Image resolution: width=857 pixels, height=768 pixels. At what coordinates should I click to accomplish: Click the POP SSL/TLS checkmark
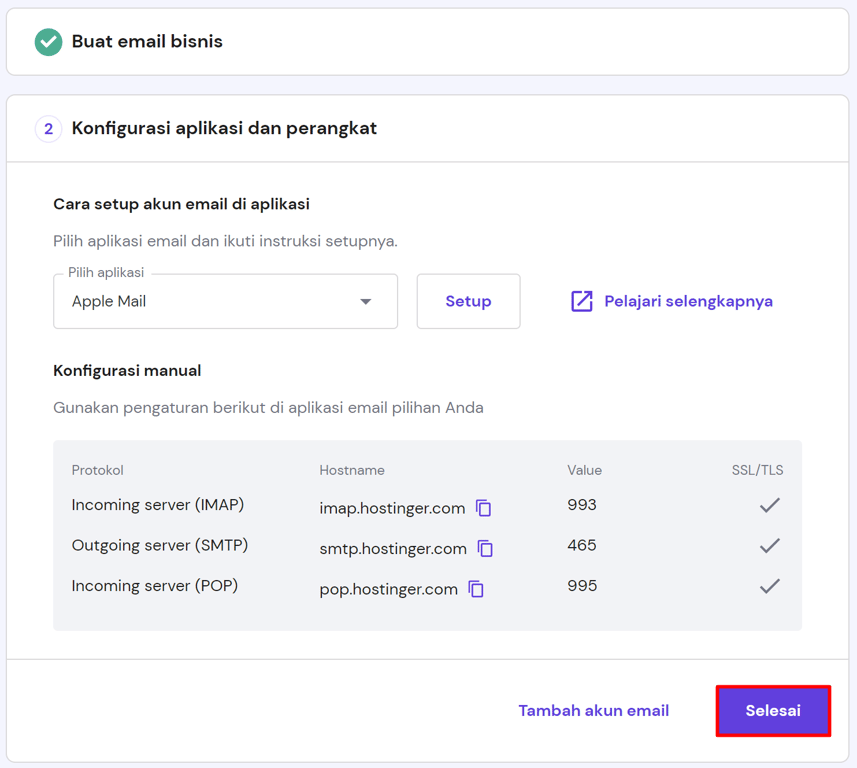tap(769, 586)
